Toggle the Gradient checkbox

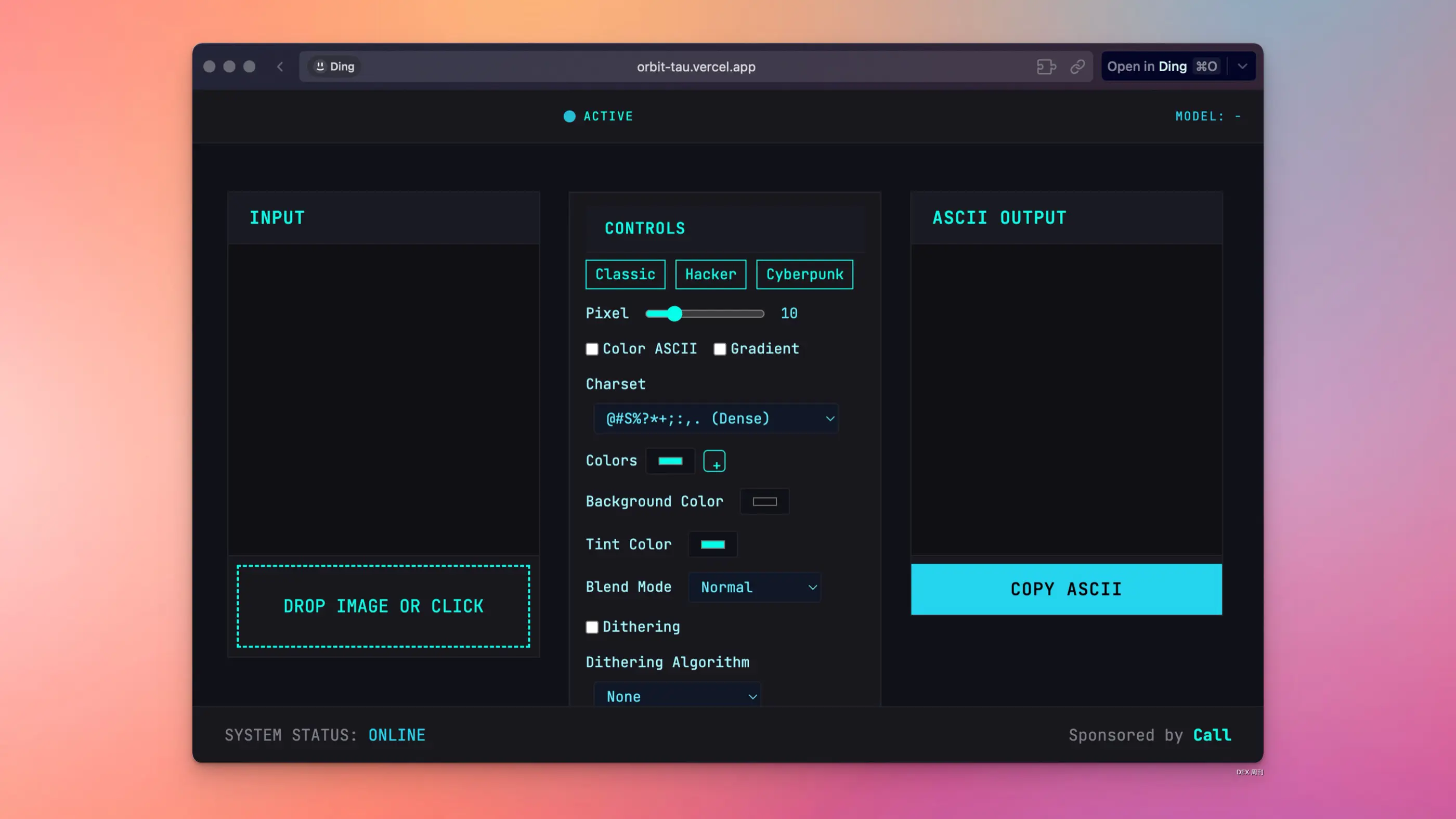[x=720, y=349]
